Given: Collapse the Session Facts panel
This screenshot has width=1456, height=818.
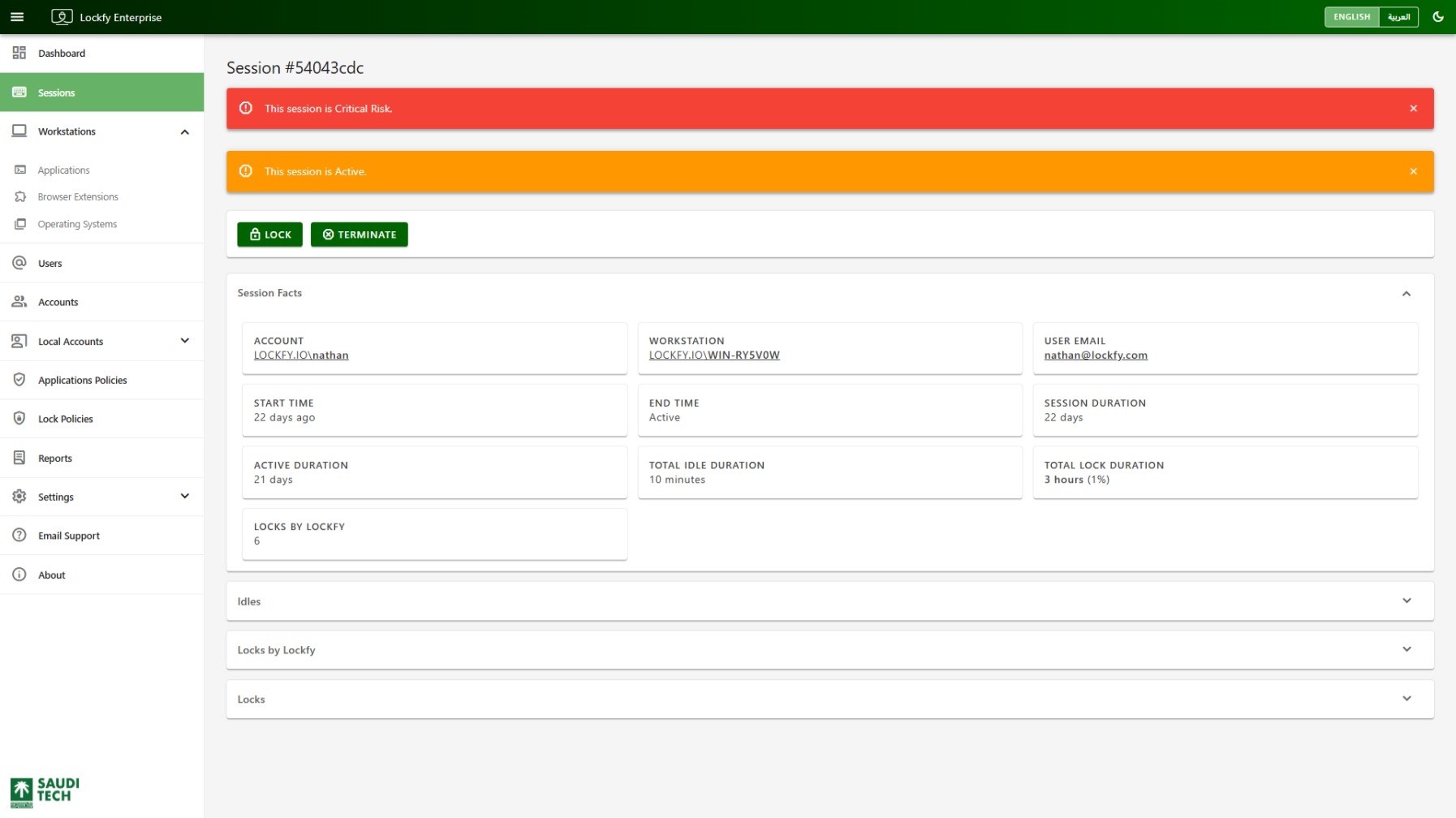Looking at the screenshot, I should click(1406, 294).
